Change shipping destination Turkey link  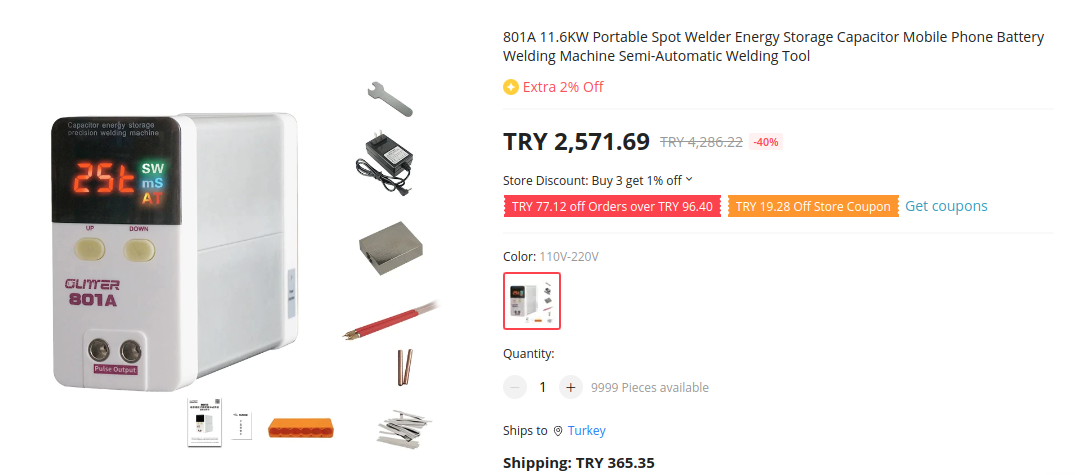click(x=586, y=431)
